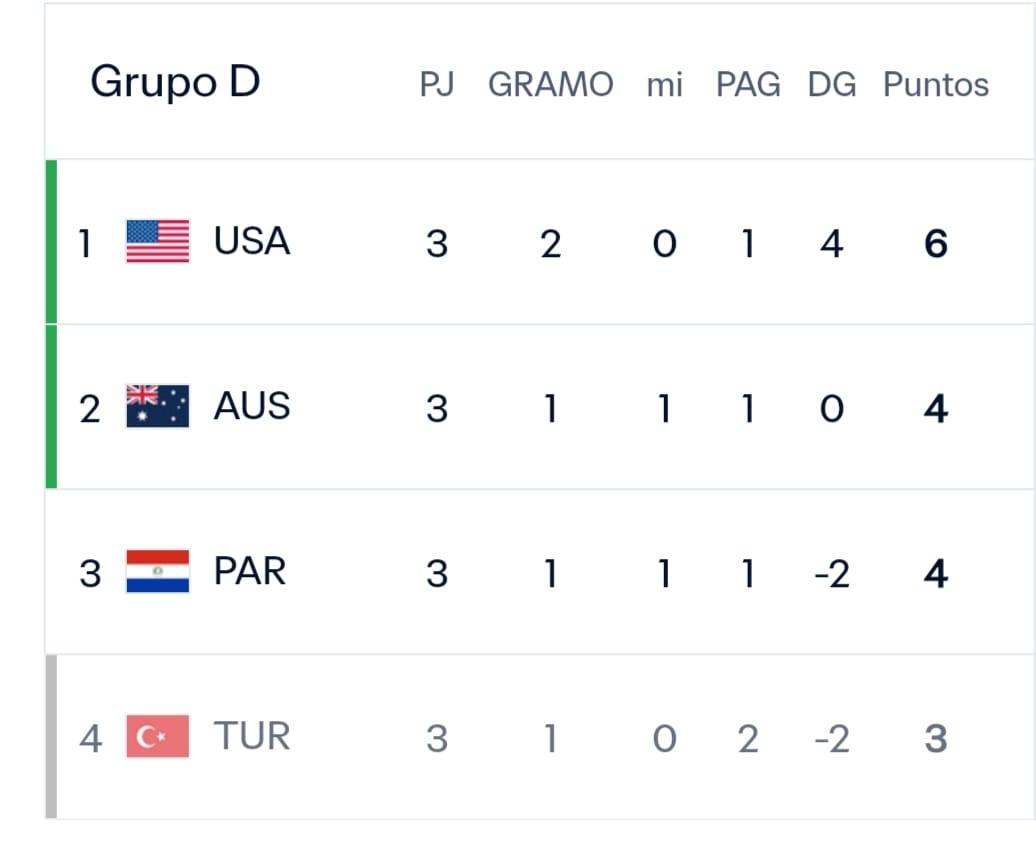Click USA's wins value of 2

coord(550,243)
